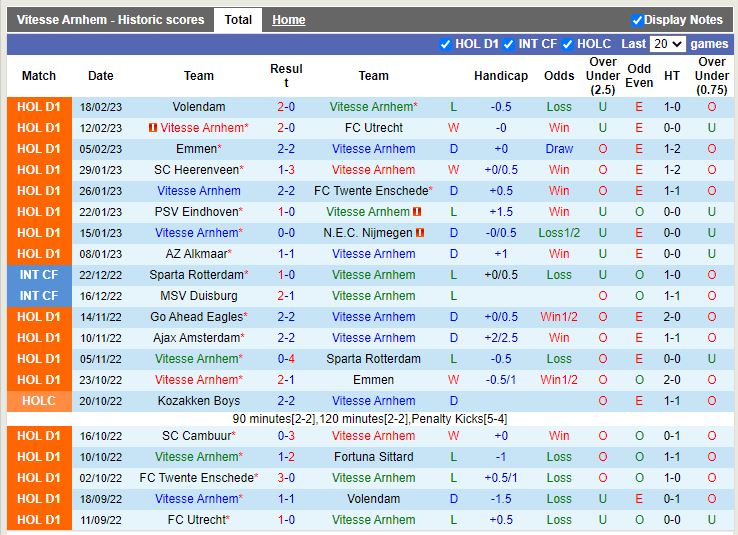Viewport: 738px width, 535px height.
Task: Click Win1/2 odds in Go Ahead Eagles row
Action: tap(559, 317)
